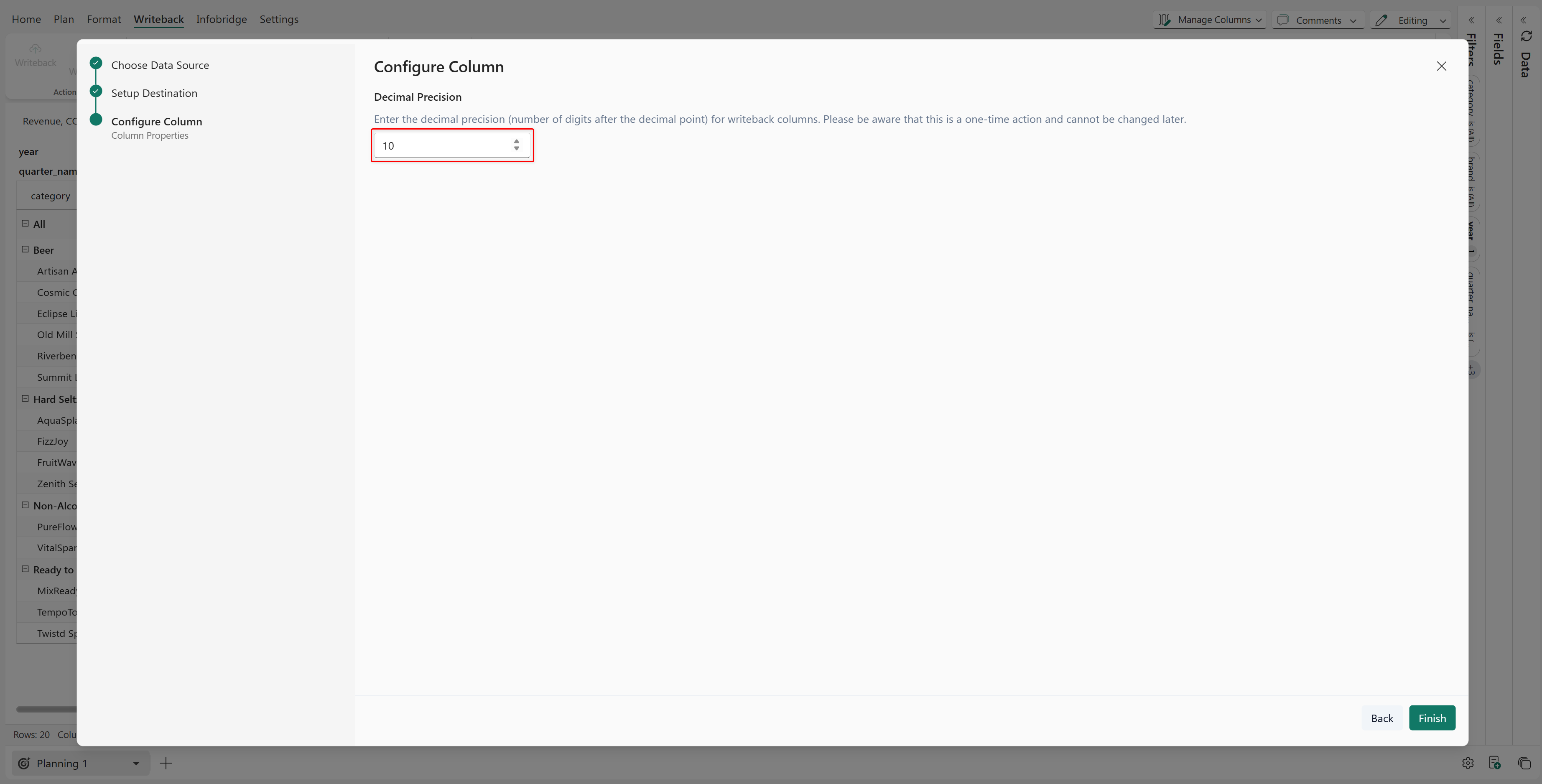Increase decimal precision with up arrow
1542x784 pixels.
[516, 141]
